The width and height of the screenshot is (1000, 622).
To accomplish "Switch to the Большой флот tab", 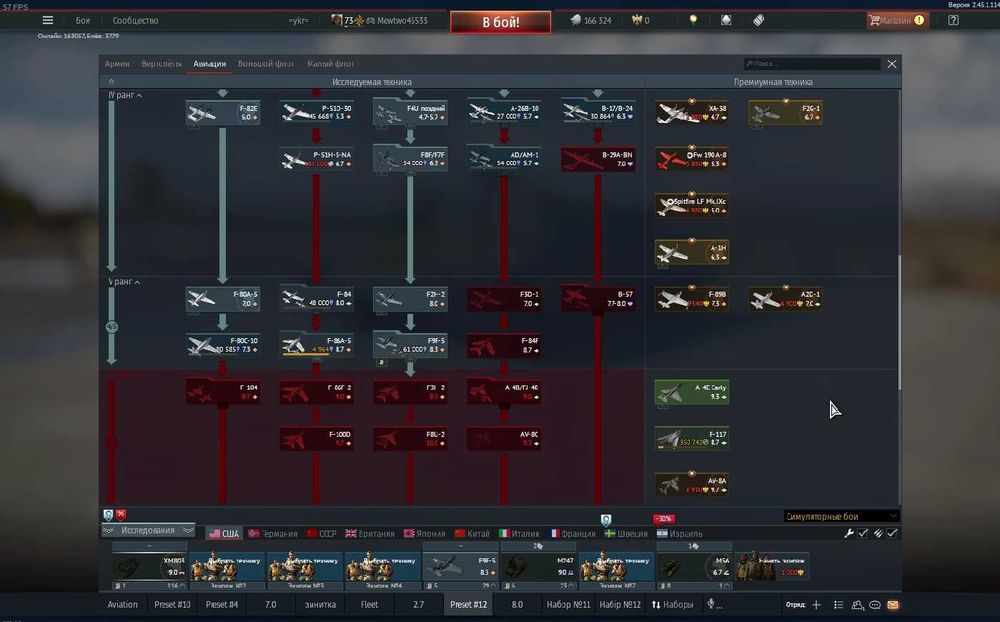I will point(266,64).
